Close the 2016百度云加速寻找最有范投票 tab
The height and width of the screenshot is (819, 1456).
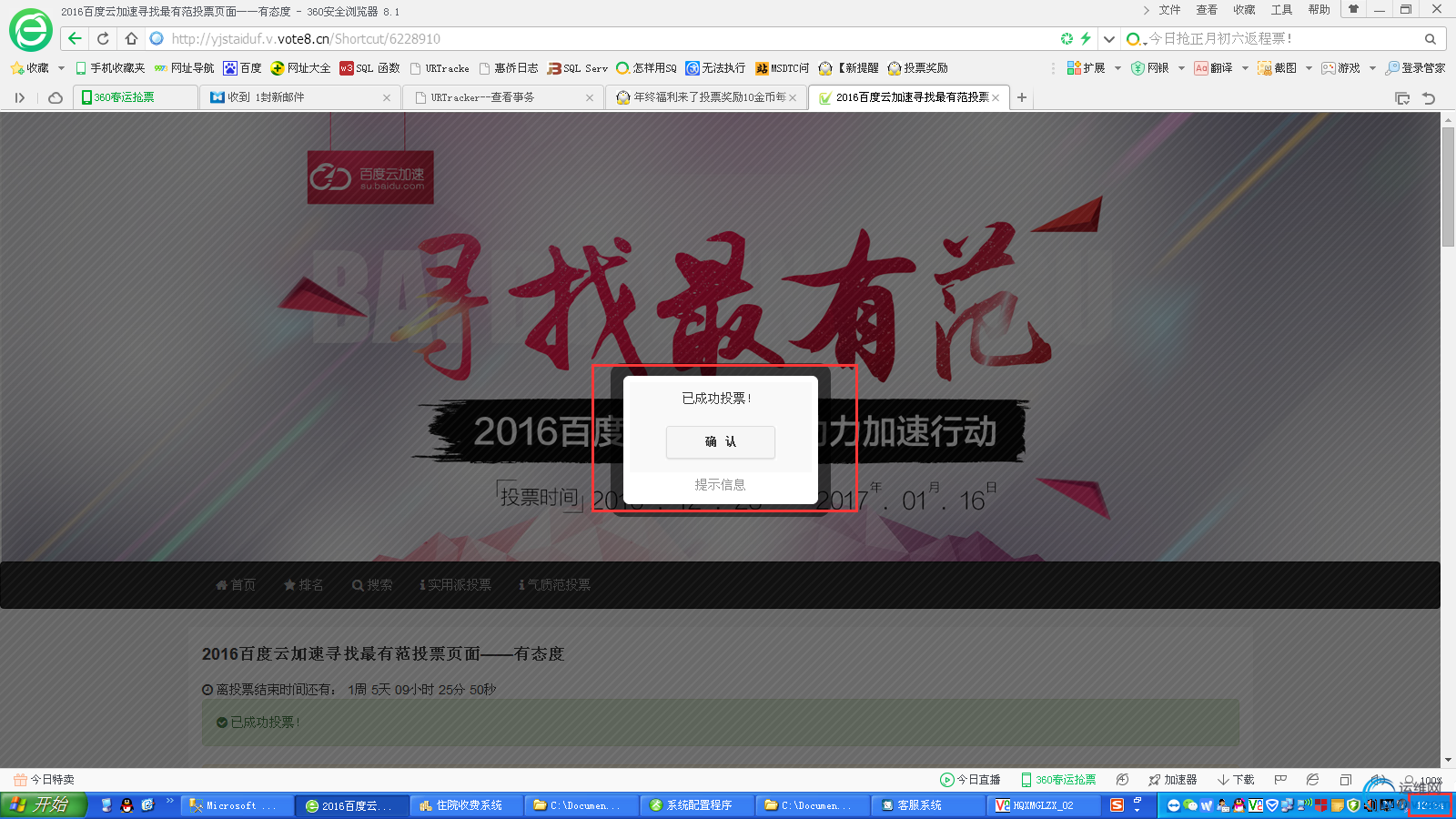click(x=996, y=97)
